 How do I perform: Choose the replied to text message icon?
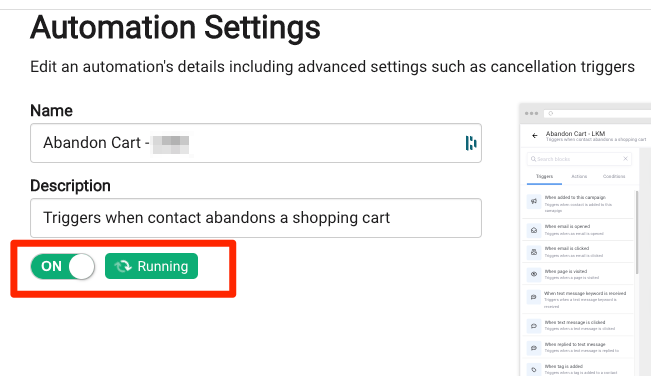(x=534, y=348)
